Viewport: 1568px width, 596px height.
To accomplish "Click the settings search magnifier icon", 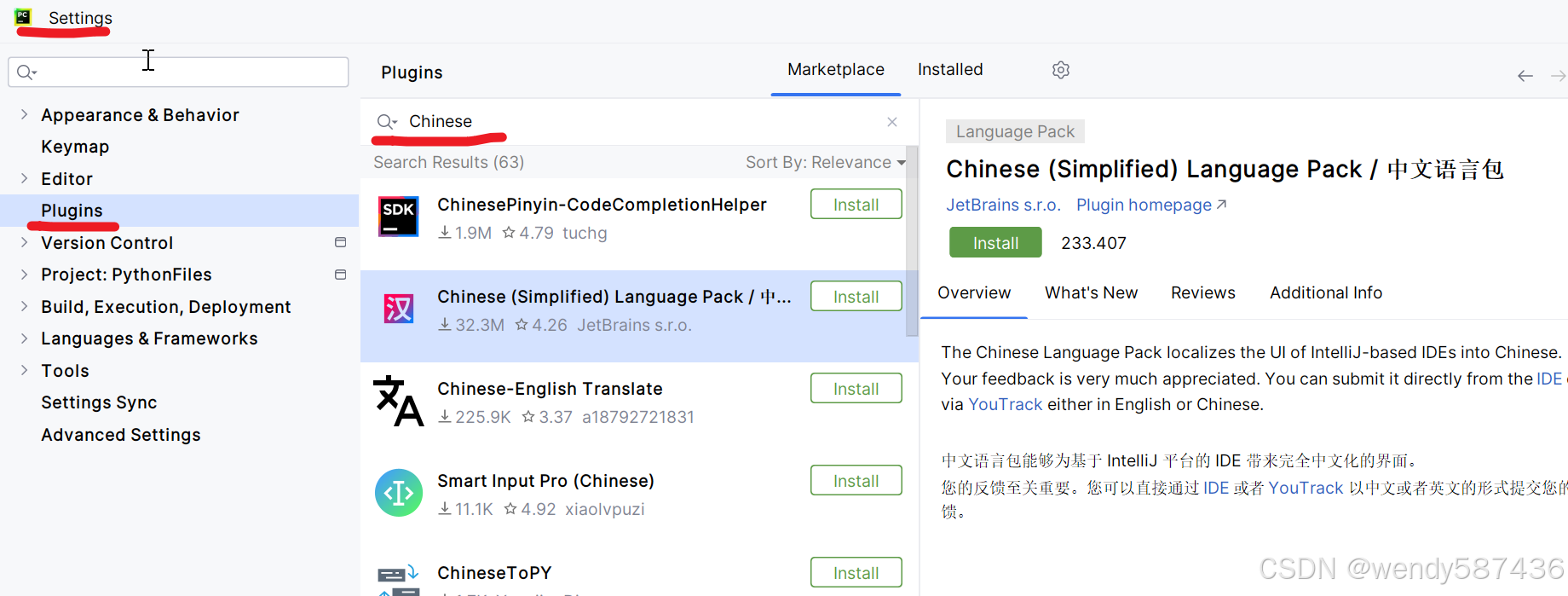I will click(x=26, y=72).
